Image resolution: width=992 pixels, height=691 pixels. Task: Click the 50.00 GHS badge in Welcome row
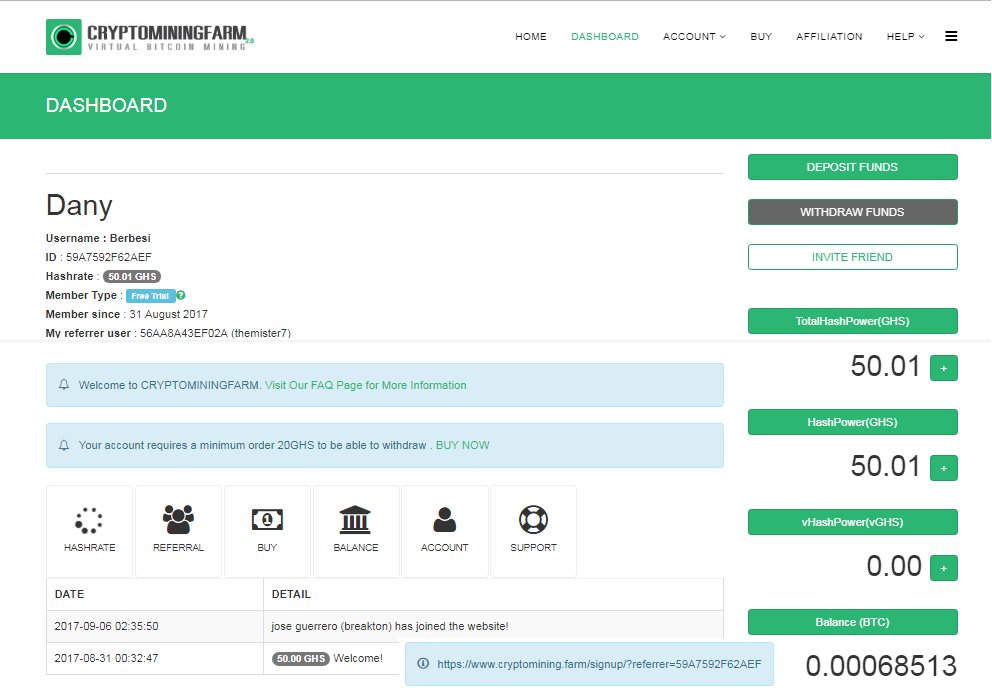pos(301,659)
